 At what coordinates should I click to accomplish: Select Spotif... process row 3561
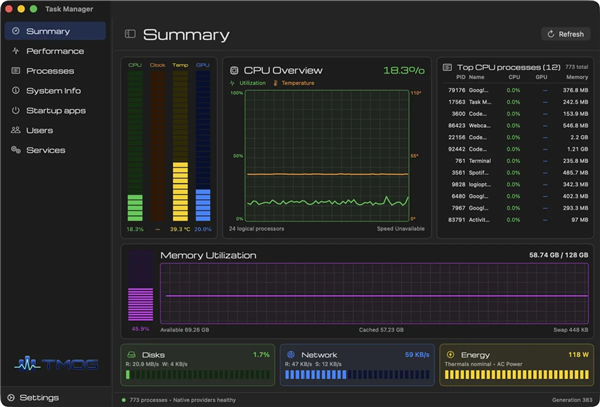tap(515, 173)
